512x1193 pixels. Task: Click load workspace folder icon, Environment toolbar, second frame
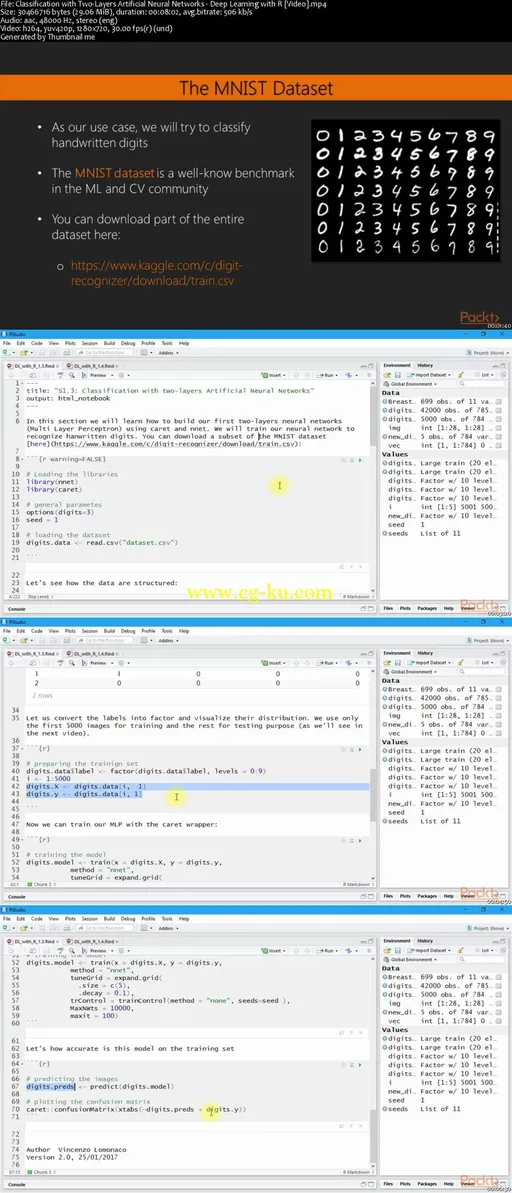[x=387, y=663]
